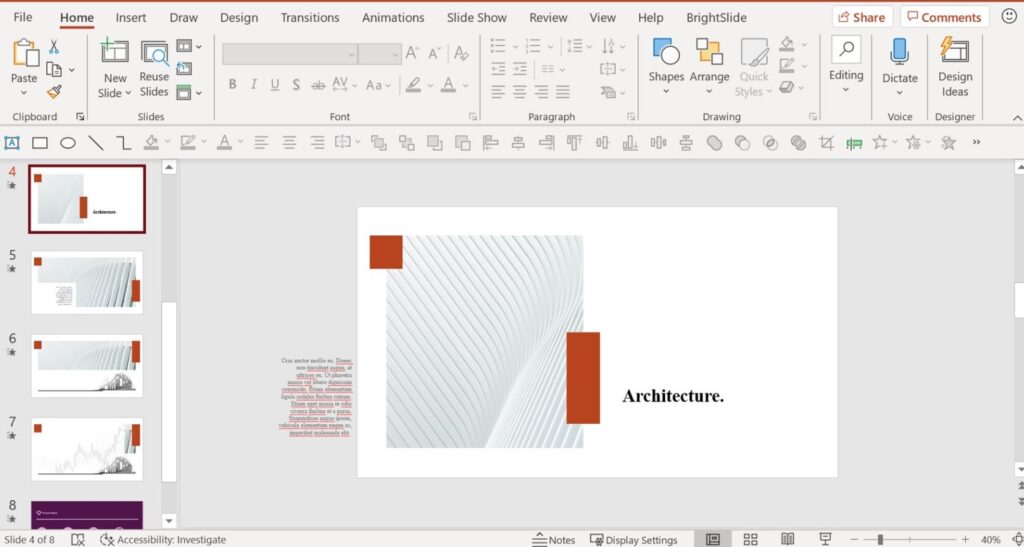The height and width of the screenshot is (547, 1024).
Task: Click the spell check icon in status bar
Action: (78, 540)
